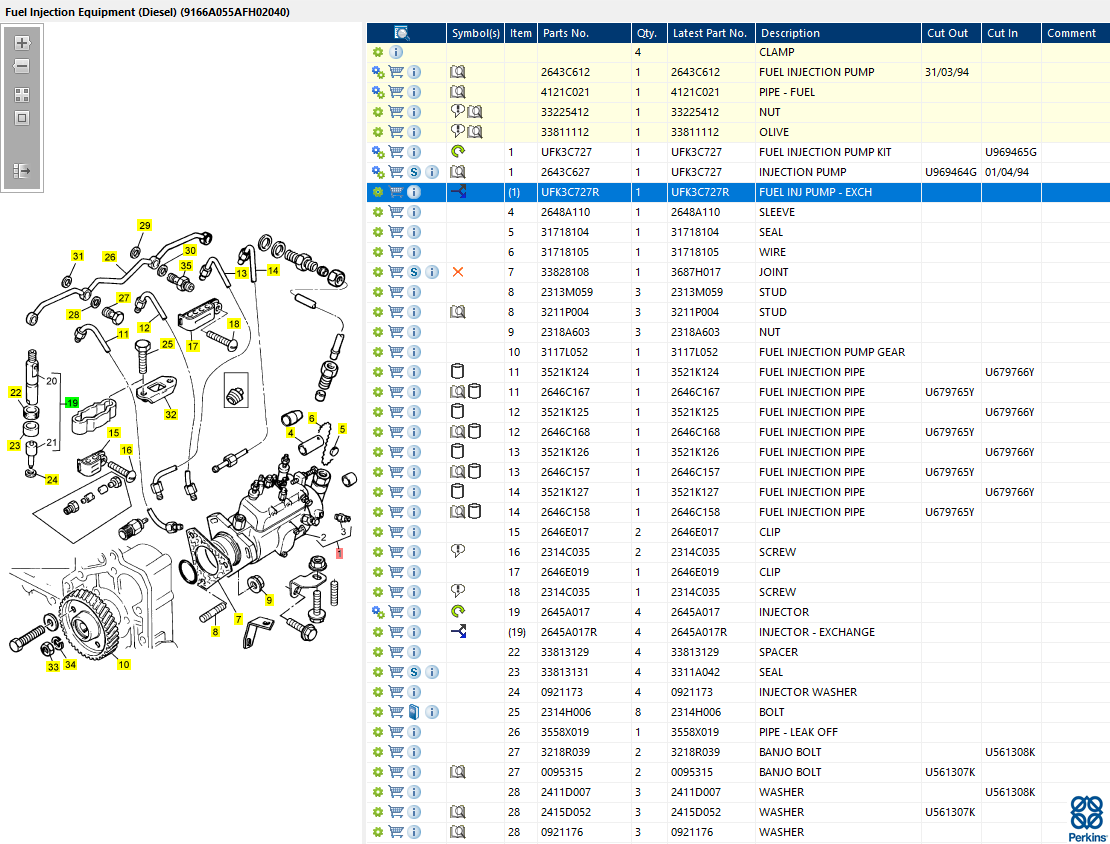The height and width of the screenshot is (844, 1110).
Task: Select the highlighted UFK3C727R parts number
Action: coord(570,192)
